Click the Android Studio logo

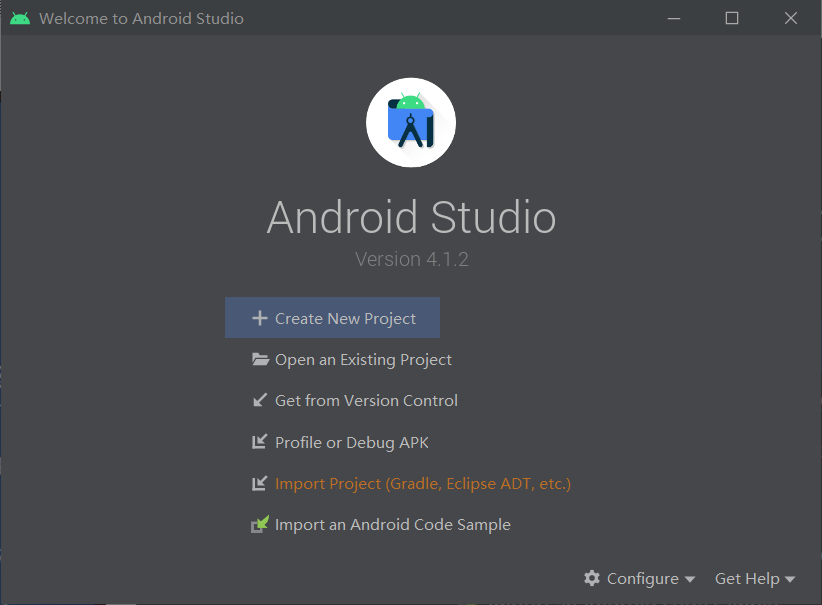click(411, 122)
